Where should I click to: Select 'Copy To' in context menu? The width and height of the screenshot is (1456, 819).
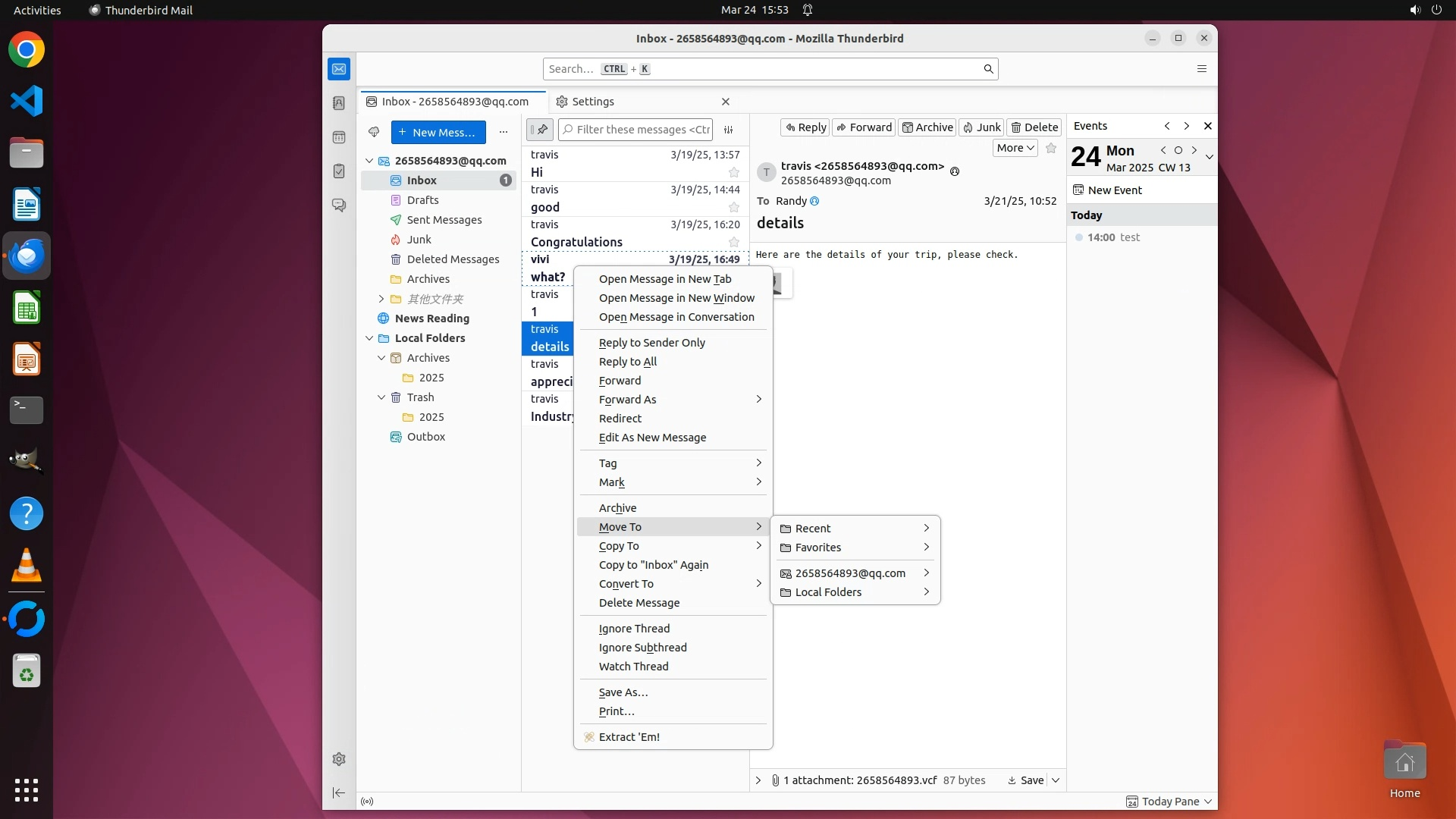(x=619, y=546)
